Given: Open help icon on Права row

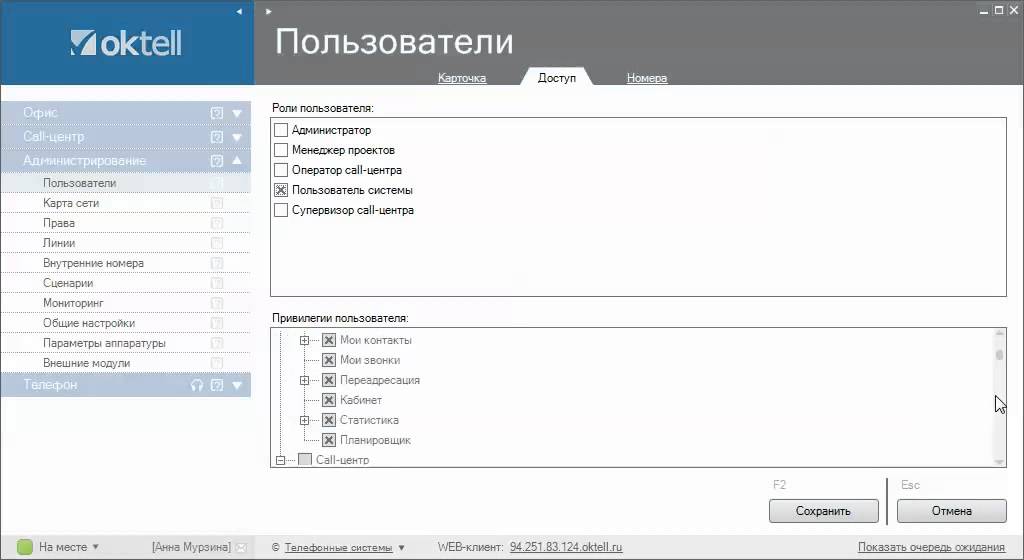Looking at the screenshot, I should tap(217, 223).
